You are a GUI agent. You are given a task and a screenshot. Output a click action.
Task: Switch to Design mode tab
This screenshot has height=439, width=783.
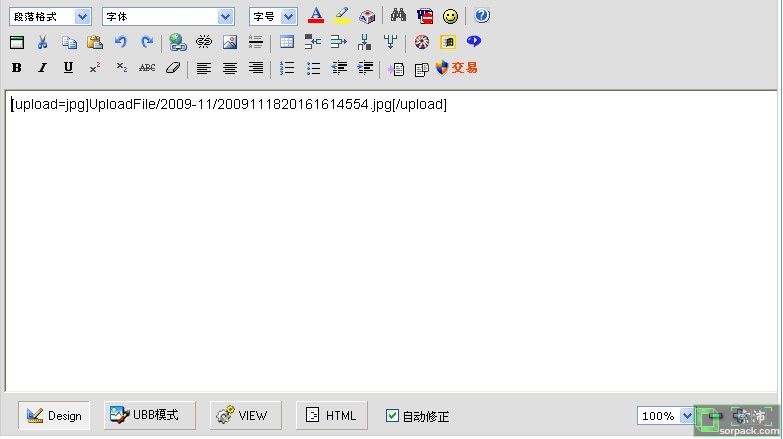pos(54,416)
